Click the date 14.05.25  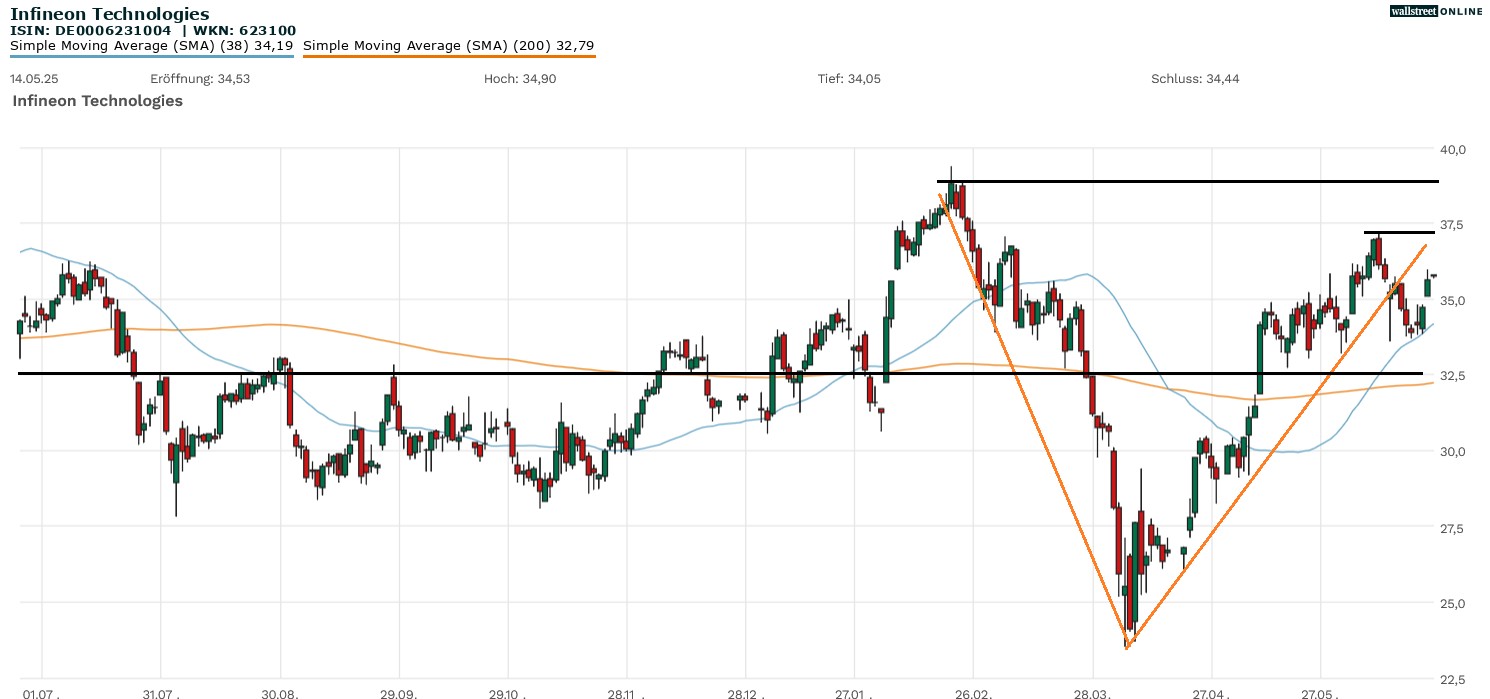[33, 78]
